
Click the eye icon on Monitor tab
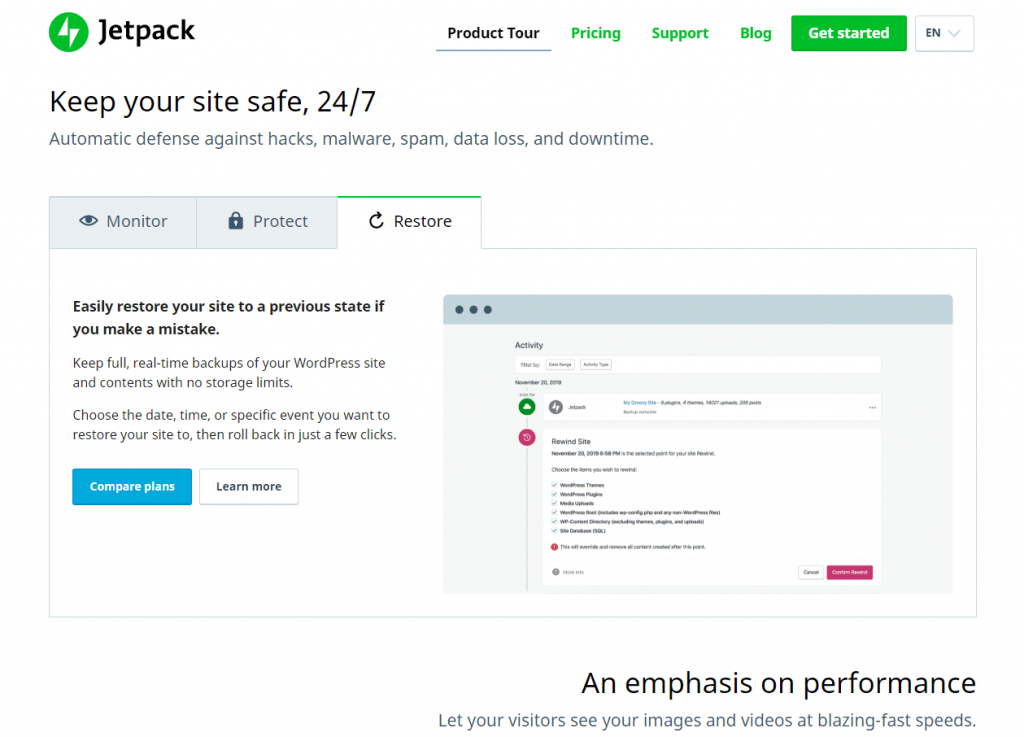[x=89, y=221]
